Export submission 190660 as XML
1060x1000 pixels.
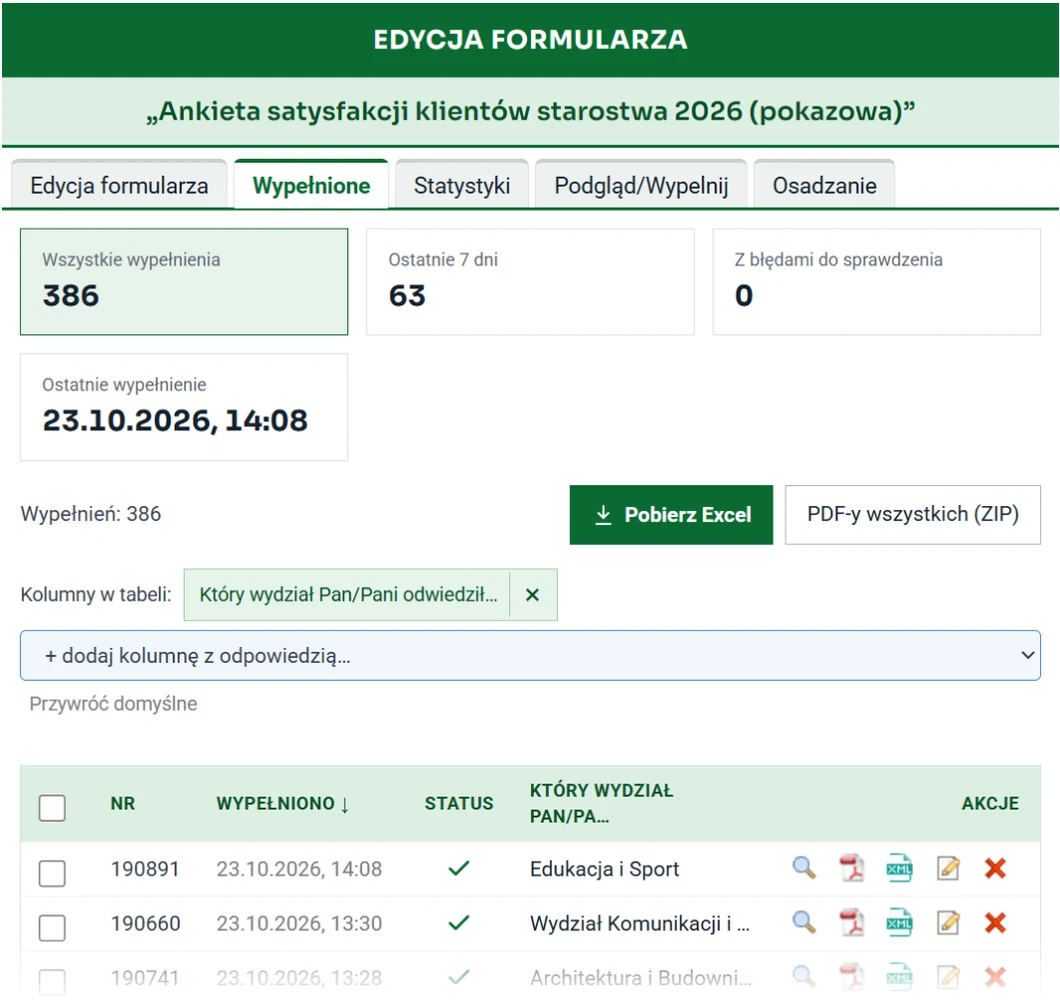coord(899,923)
